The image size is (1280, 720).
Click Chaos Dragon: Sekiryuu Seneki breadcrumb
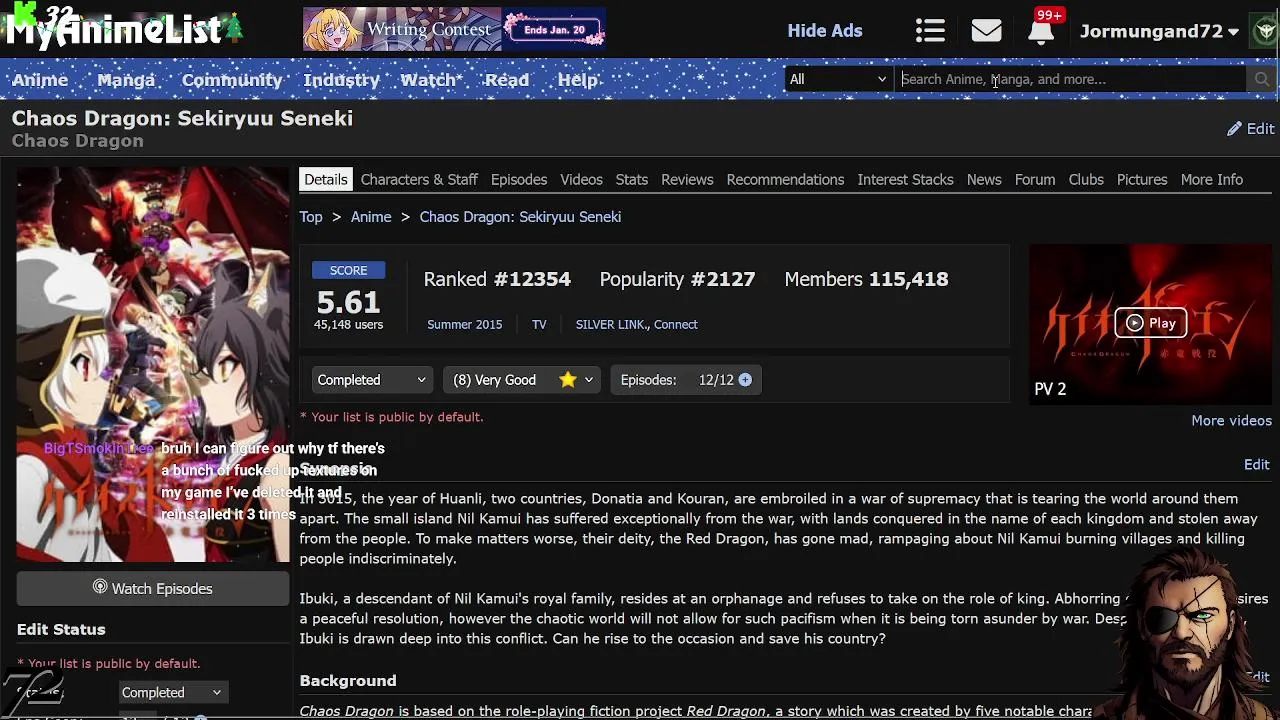[520, 217]
